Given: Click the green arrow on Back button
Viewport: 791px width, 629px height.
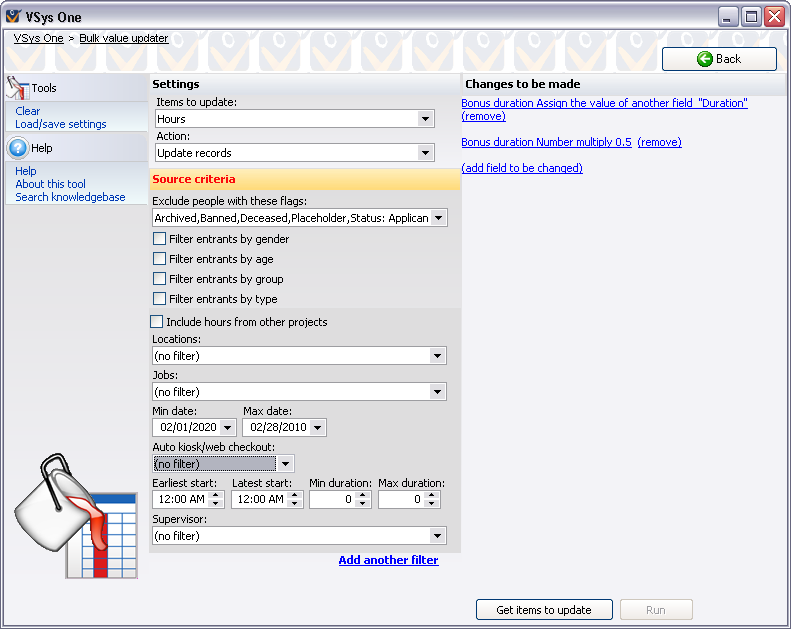Looking at the screenshot, I should pyautogui.click(x=704, y=59).
